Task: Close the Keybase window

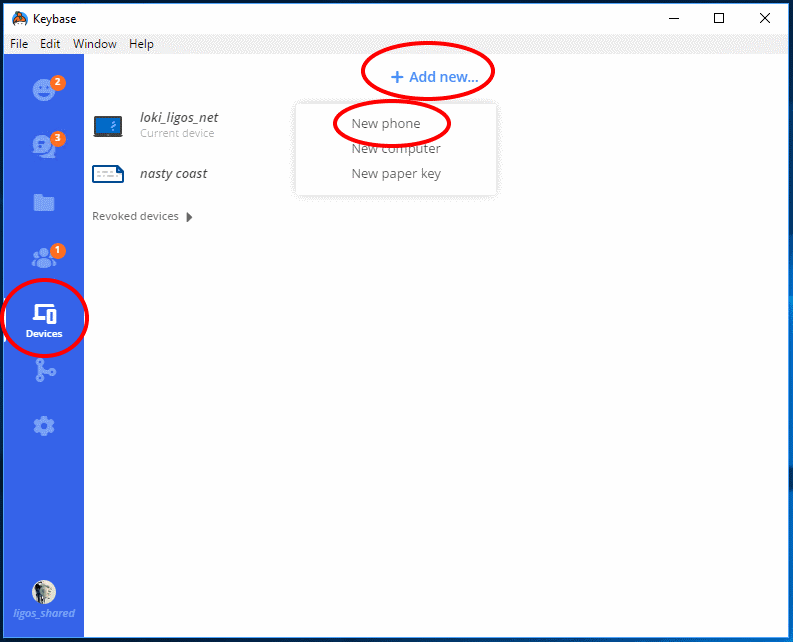Action: click(765, 19)
